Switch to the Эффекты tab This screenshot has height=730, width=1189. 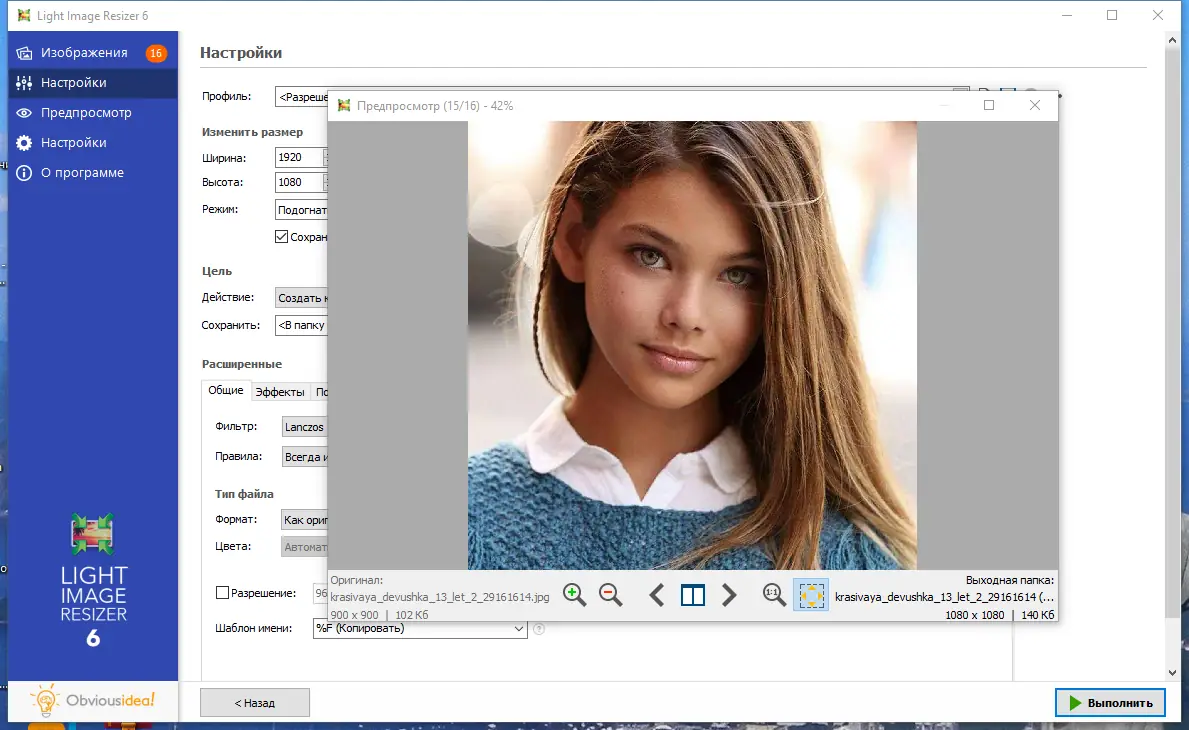point(283,391)
